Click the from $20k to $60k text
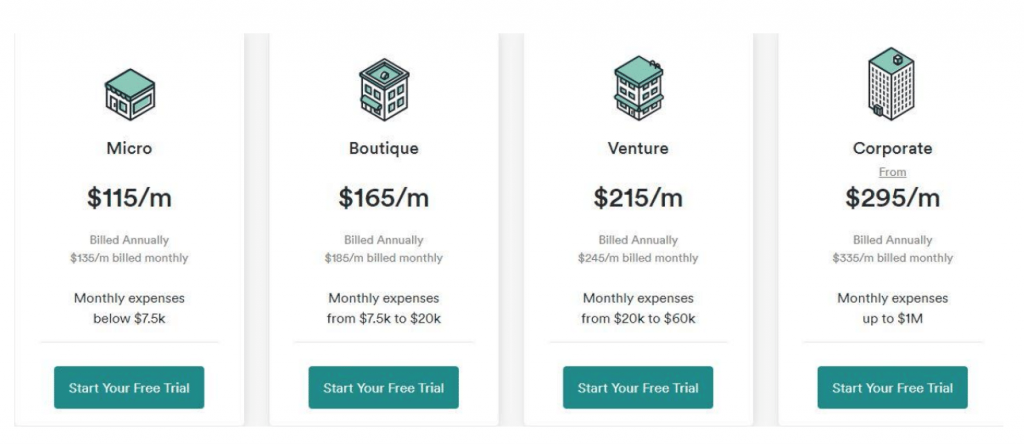1024x444 pixels. pos(638,319)
